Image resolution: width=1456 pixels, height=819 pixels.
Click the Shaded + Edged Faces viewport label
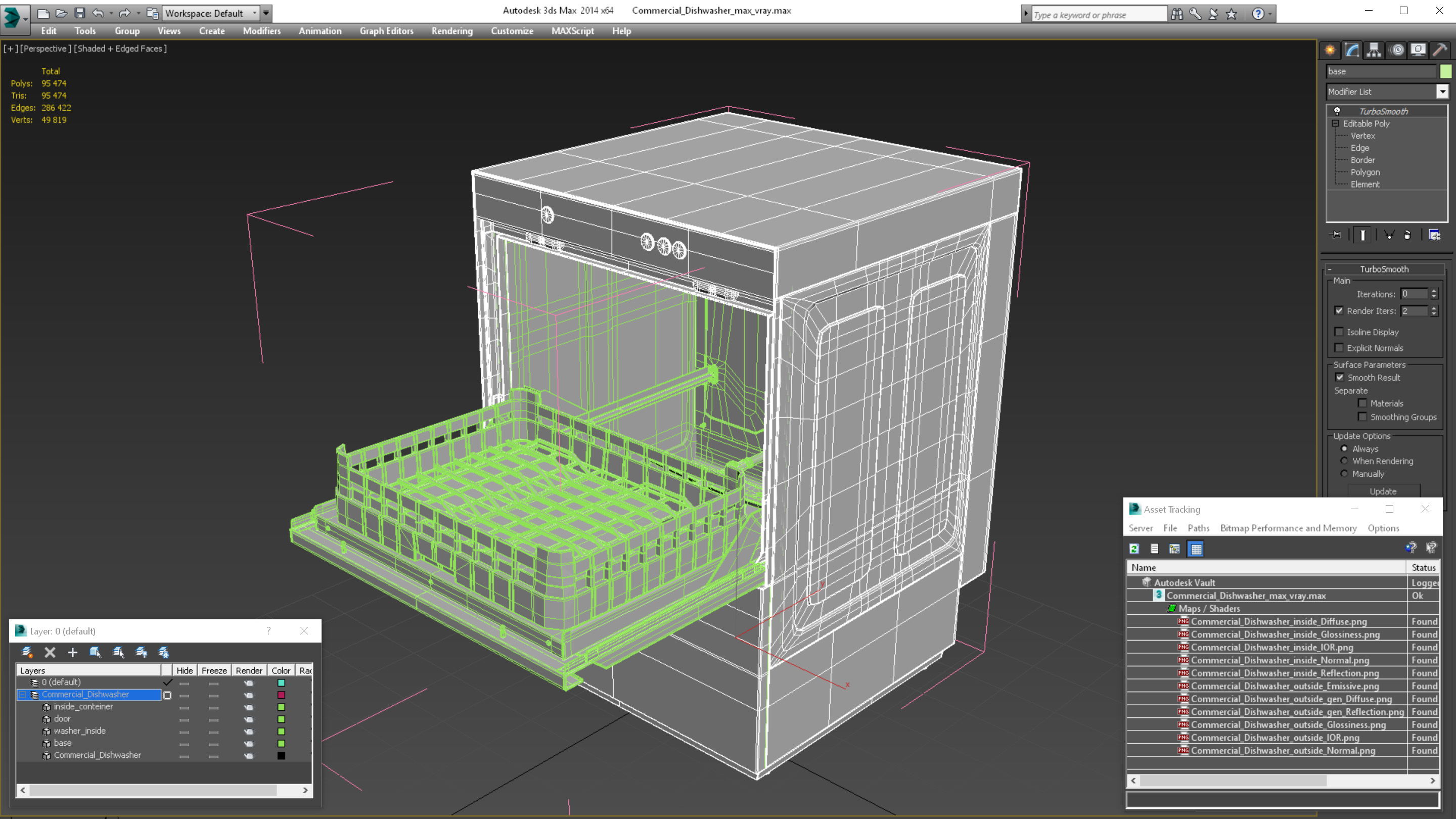(x=120, y=49)
